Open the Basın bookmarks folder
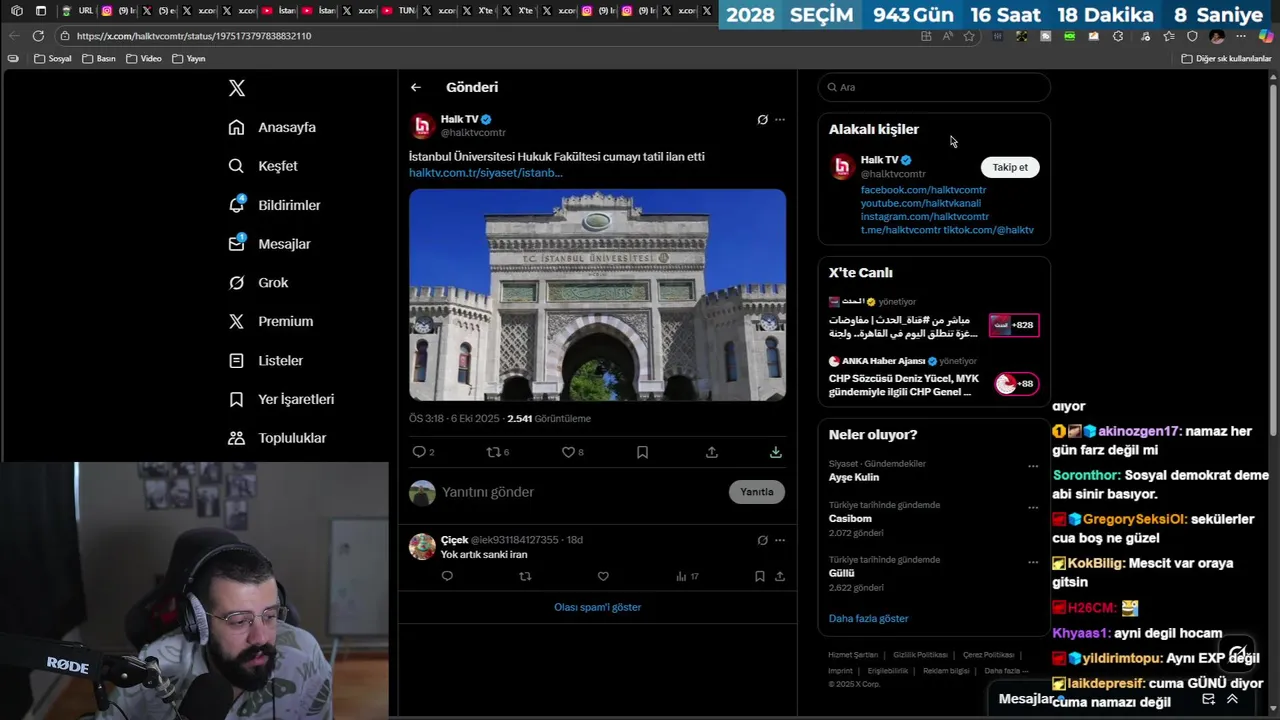Viewport: 1280px width, 720px height. click(x=99, y=59)
